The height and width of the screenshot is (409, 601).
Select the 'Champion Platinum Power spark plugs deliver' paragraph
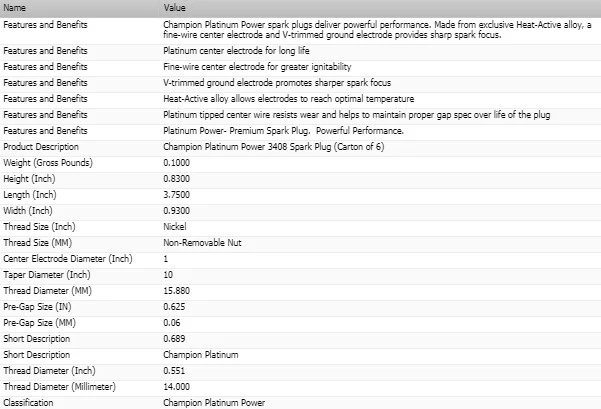[x=377, y=30]
